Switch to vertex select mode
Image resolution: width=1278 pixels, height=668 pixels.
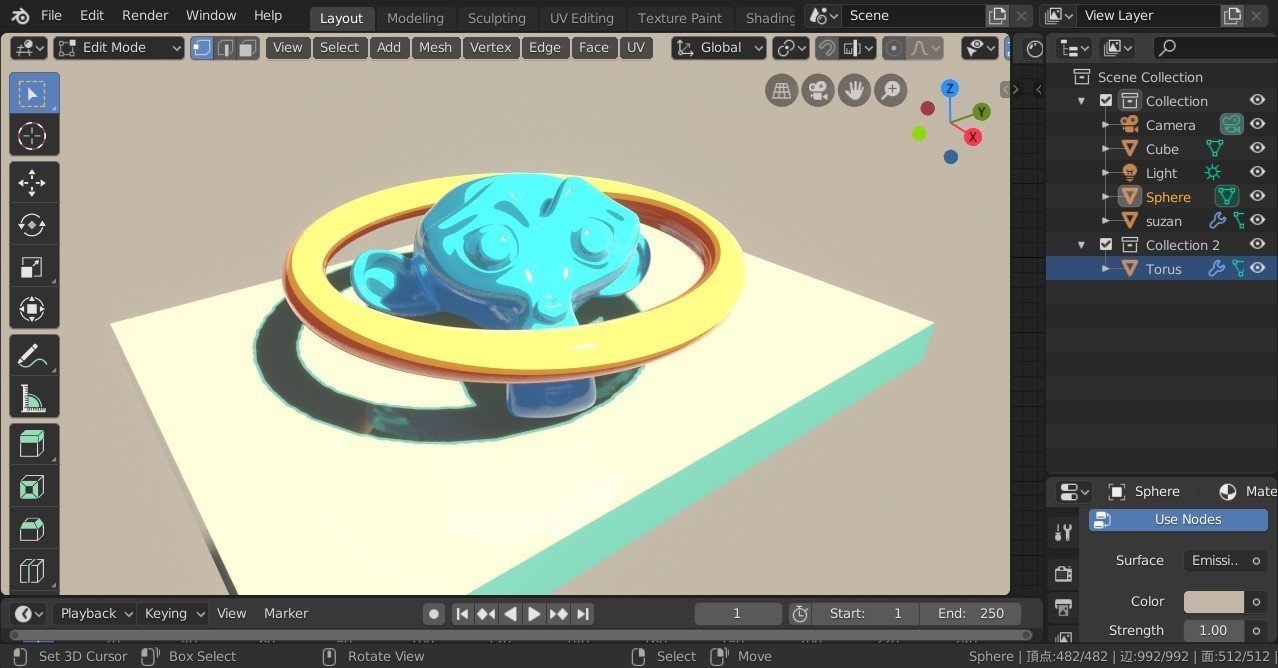(x=202, y=47)
